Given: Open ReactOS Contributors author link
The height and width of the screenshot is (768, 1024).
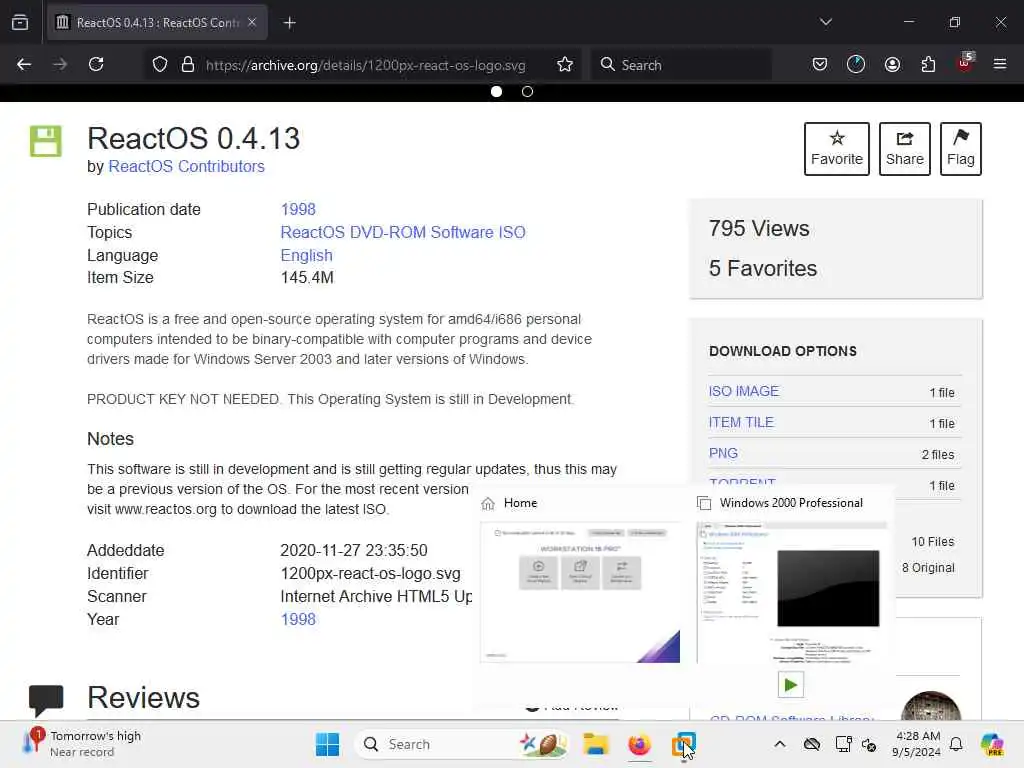Looking at the screenshot, I should point(186,167).
